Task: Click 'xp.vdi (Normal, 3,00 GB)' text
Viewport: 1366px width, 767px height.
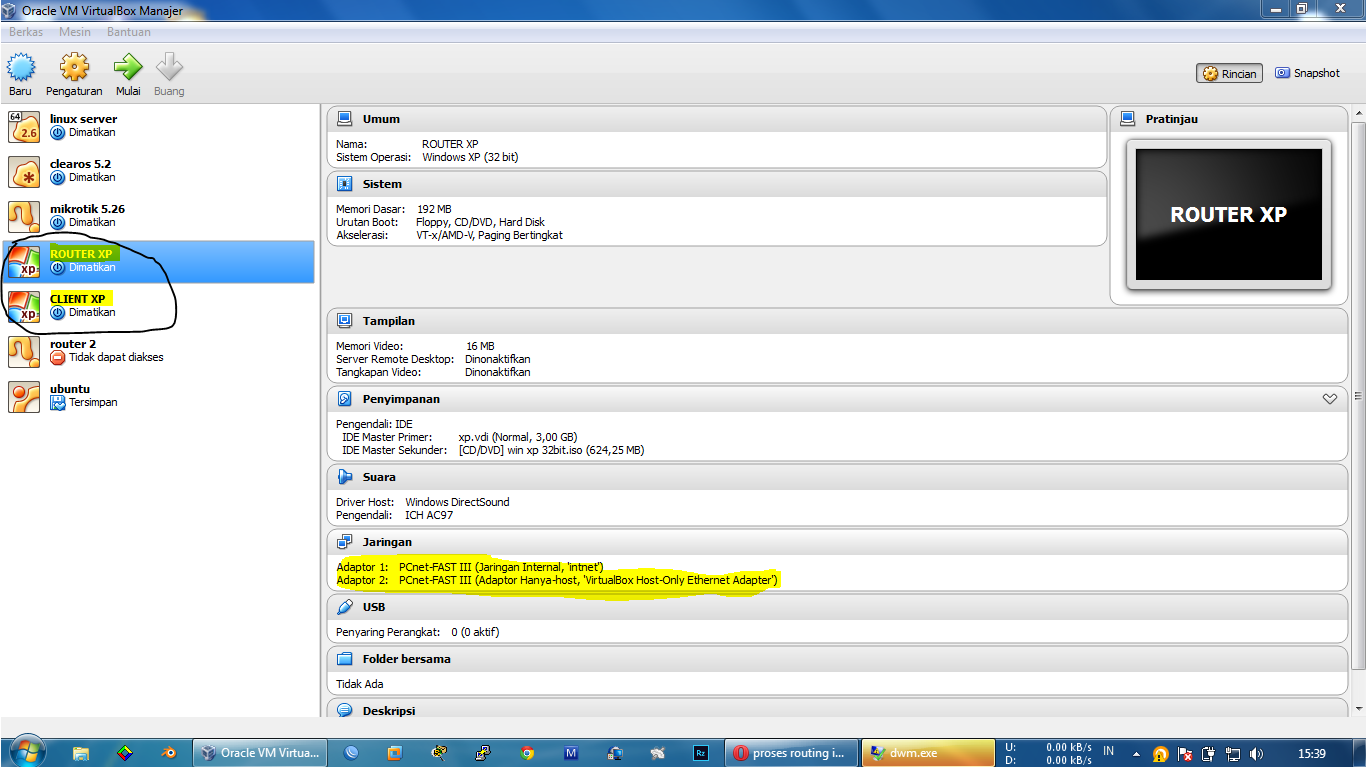Action: (x=517, y=437)
